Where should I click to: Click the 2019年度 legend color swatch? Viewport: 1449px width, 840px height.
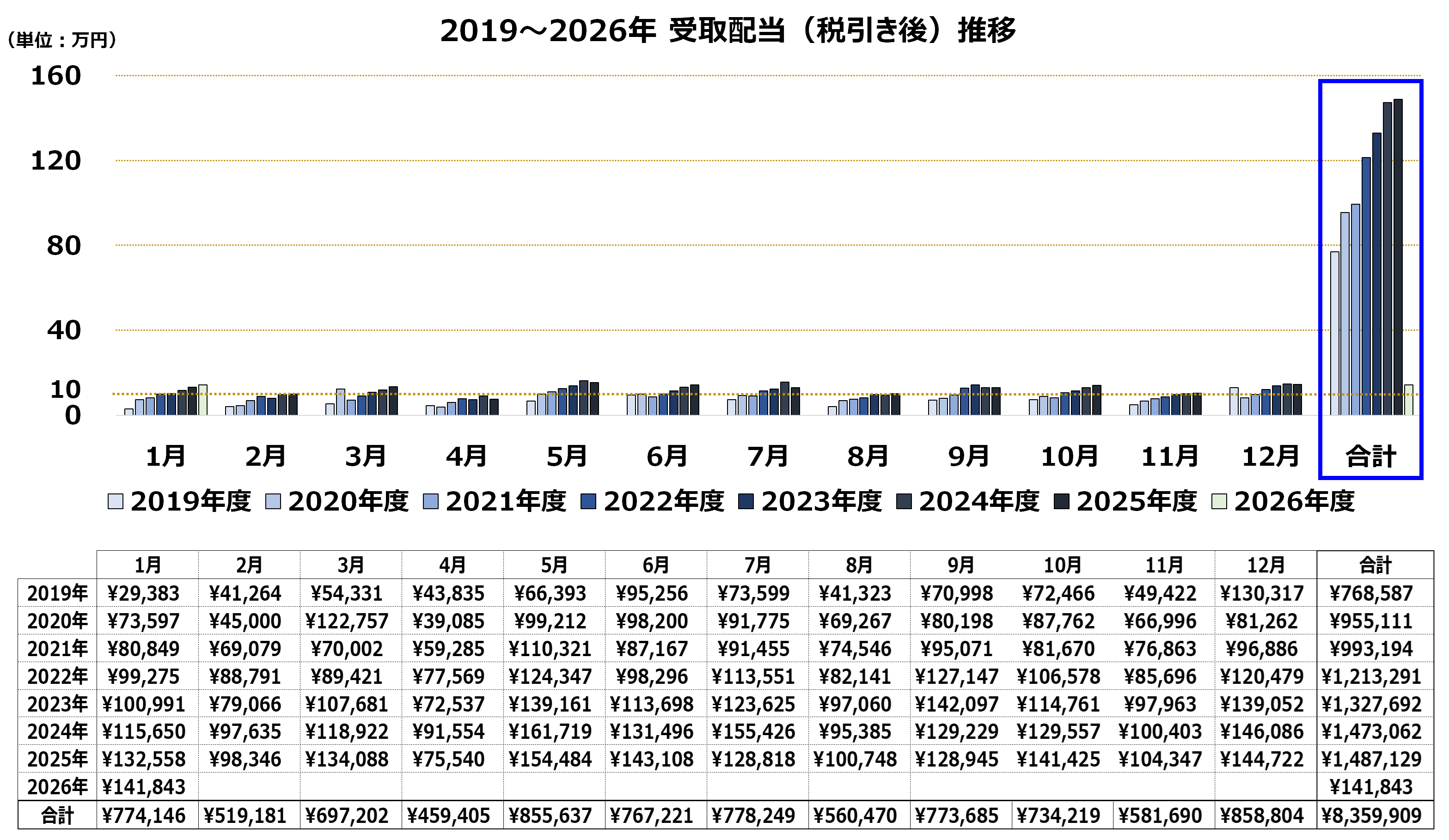(x=116, y=502)
